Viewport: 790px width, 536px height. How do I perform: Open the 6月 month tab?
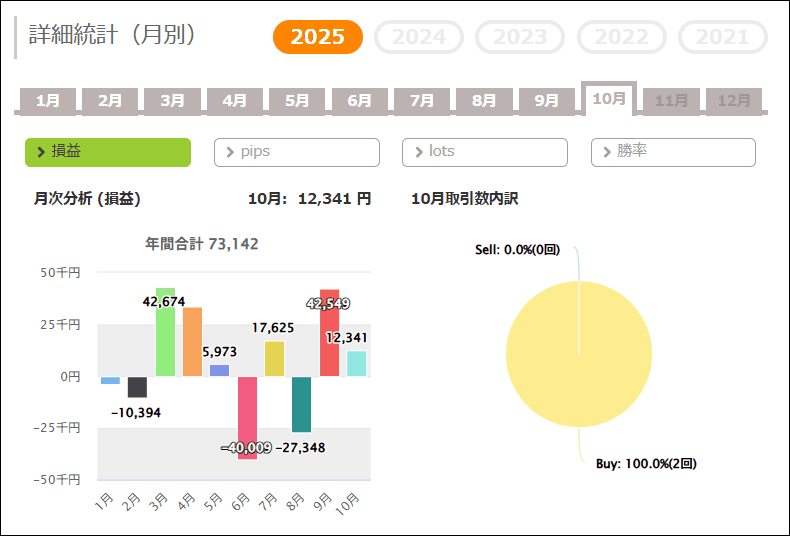pyautogui.click(x=359, y=101)
